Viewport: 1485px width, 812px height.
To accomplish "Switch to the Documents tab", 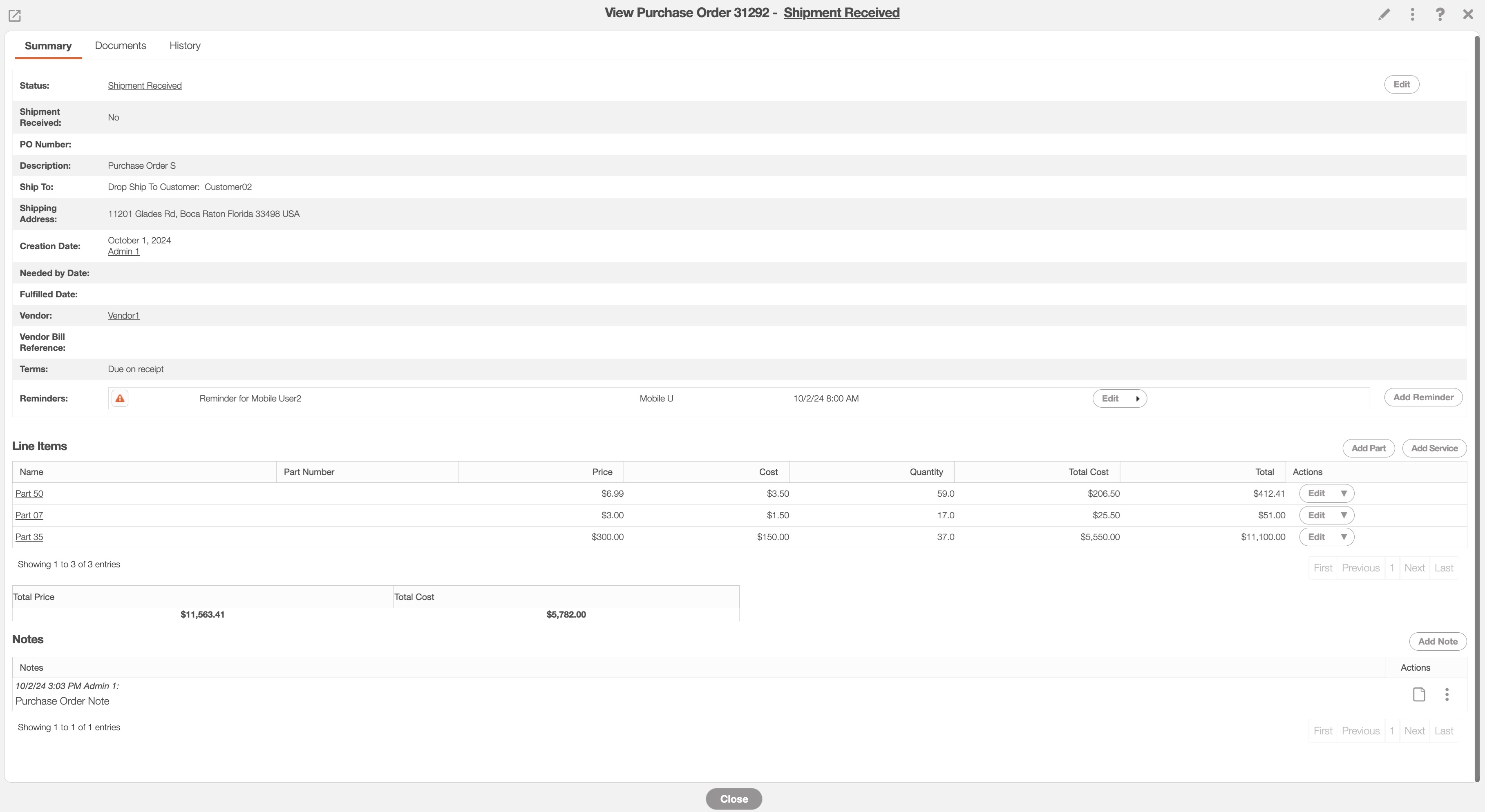I will 121,45.
